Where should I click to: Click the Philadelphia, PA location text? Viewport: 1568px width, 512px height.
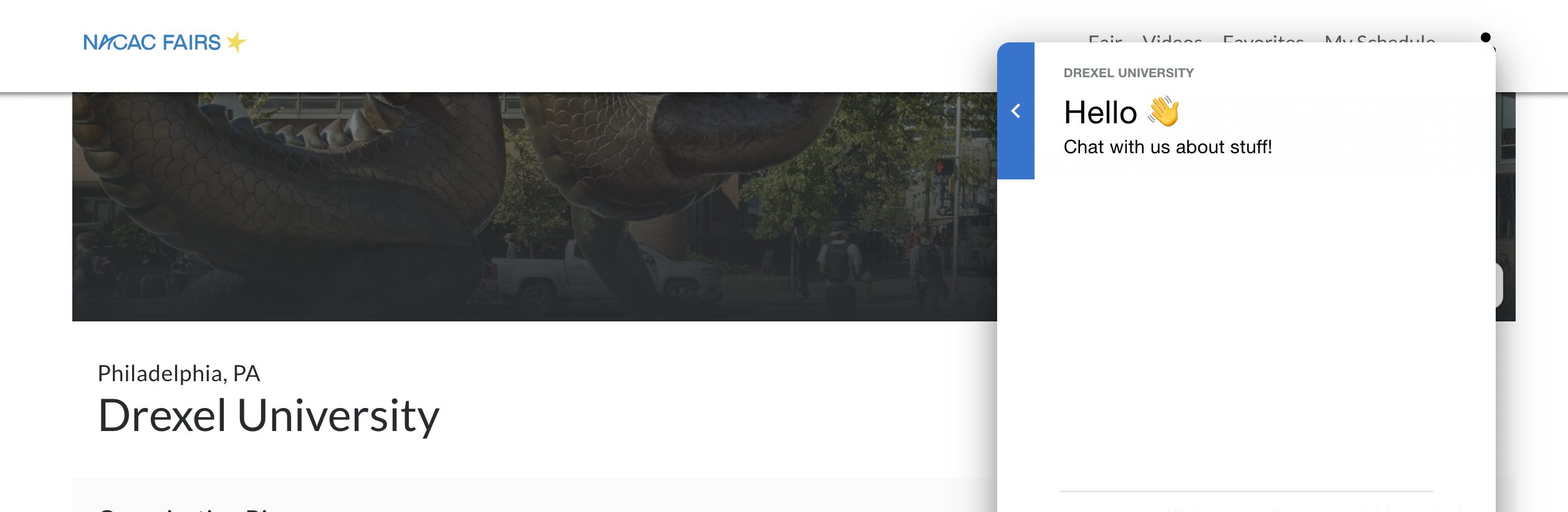pyautogui.click(x=179, y=373)
